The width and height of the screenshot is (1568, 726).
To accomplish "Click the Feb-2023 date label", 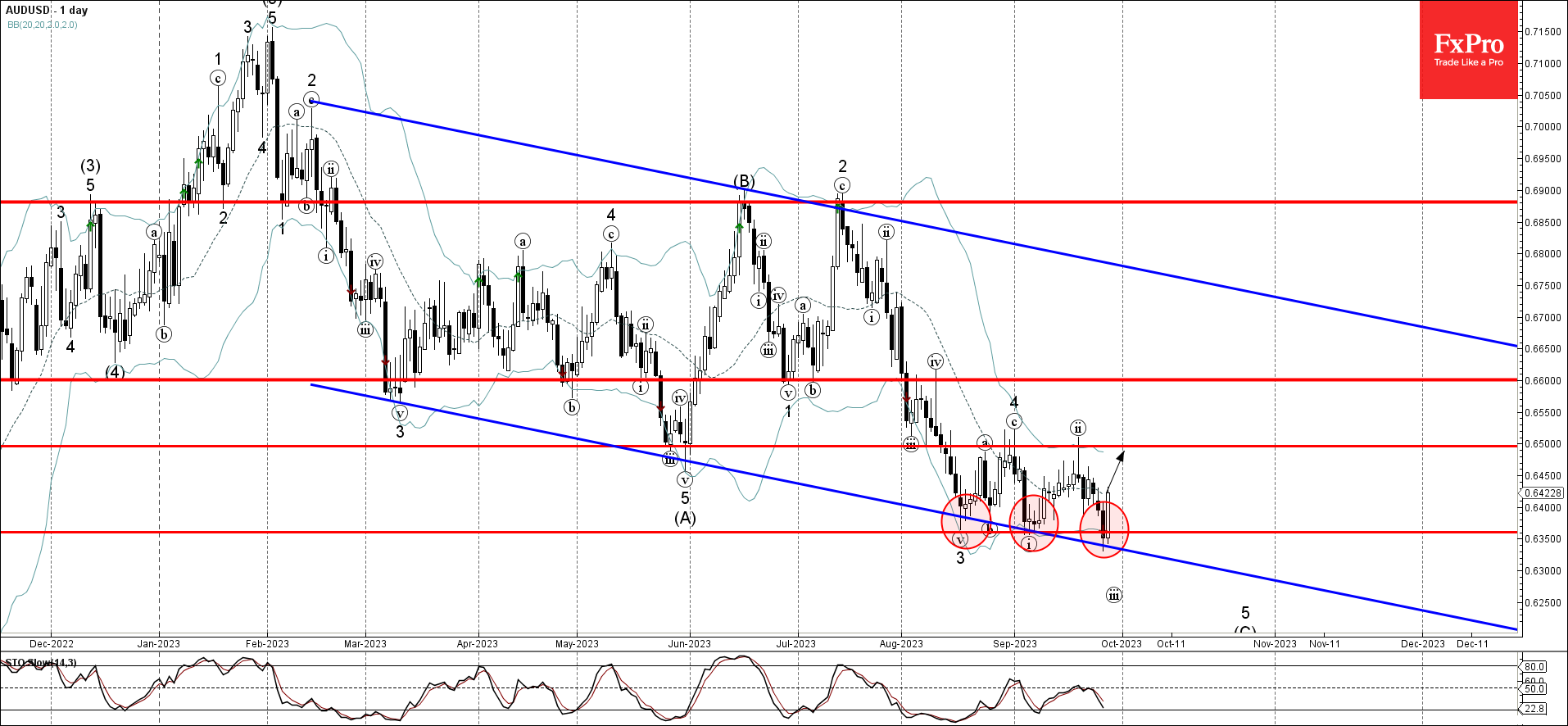I will tap(267, 643).
